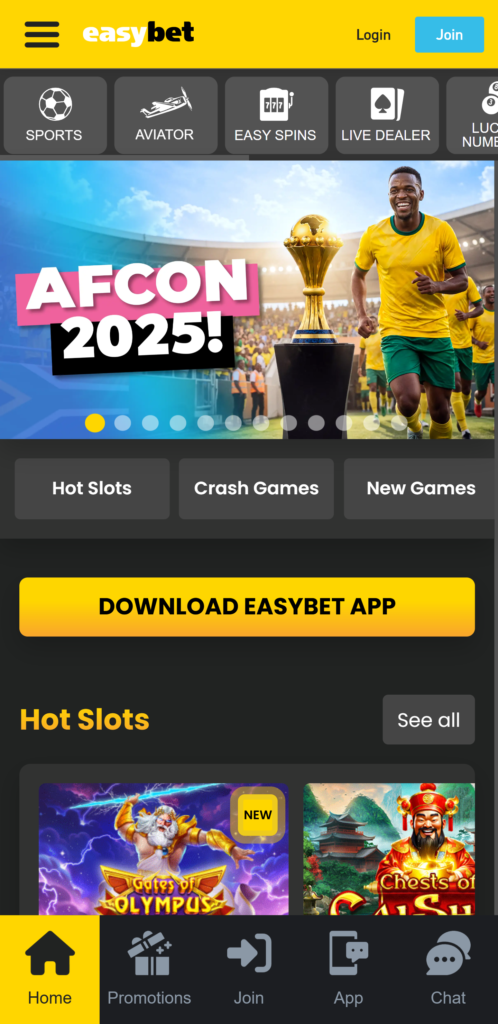The image size is (498, 1024).
Task: Open Easy Spins slot category
Action: pyautogui.click(x=276, y=115)
